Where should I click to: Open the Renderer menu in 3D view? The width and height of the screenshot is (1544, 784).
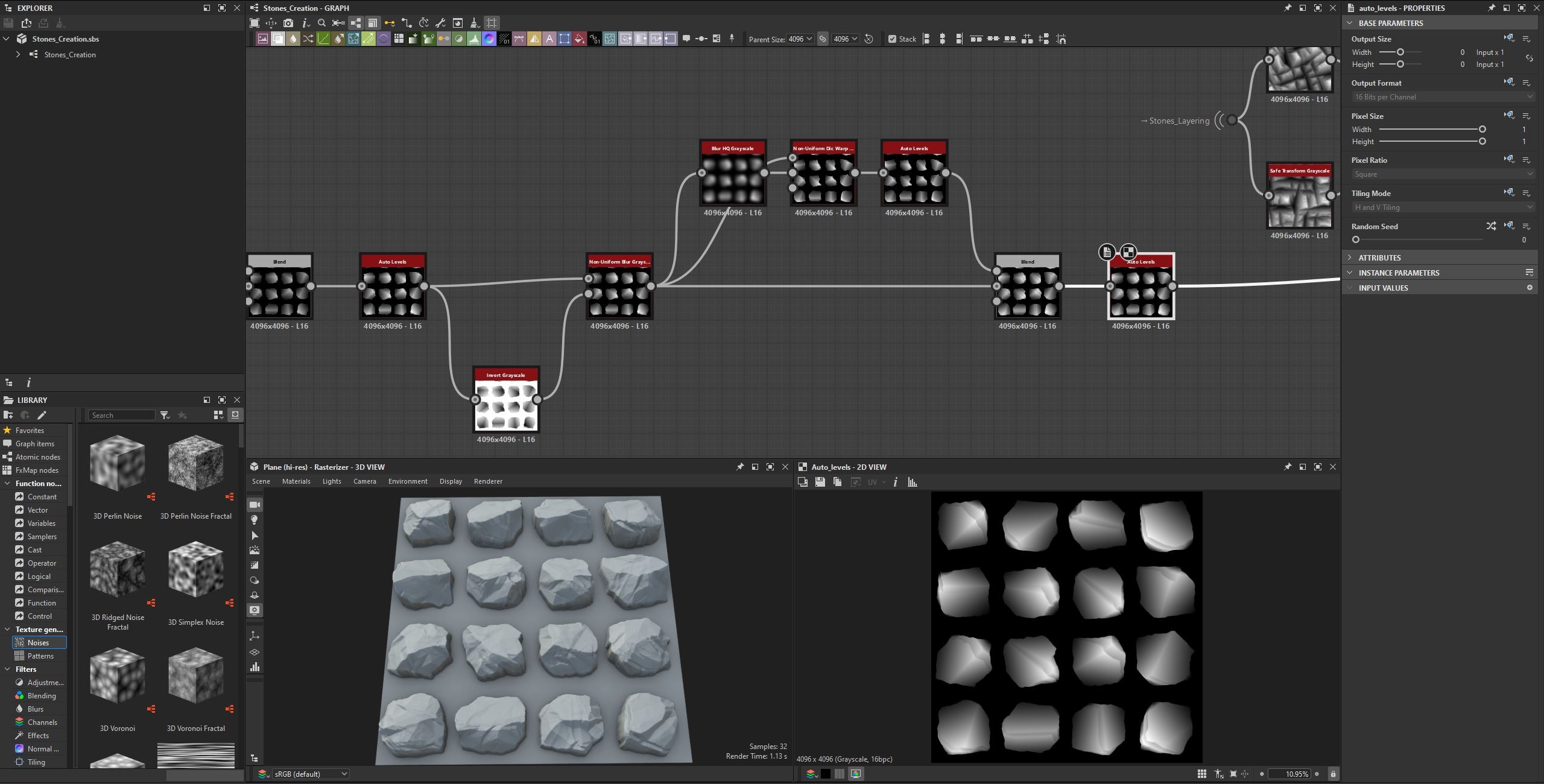pyautogui.click(x=488, y=481)
